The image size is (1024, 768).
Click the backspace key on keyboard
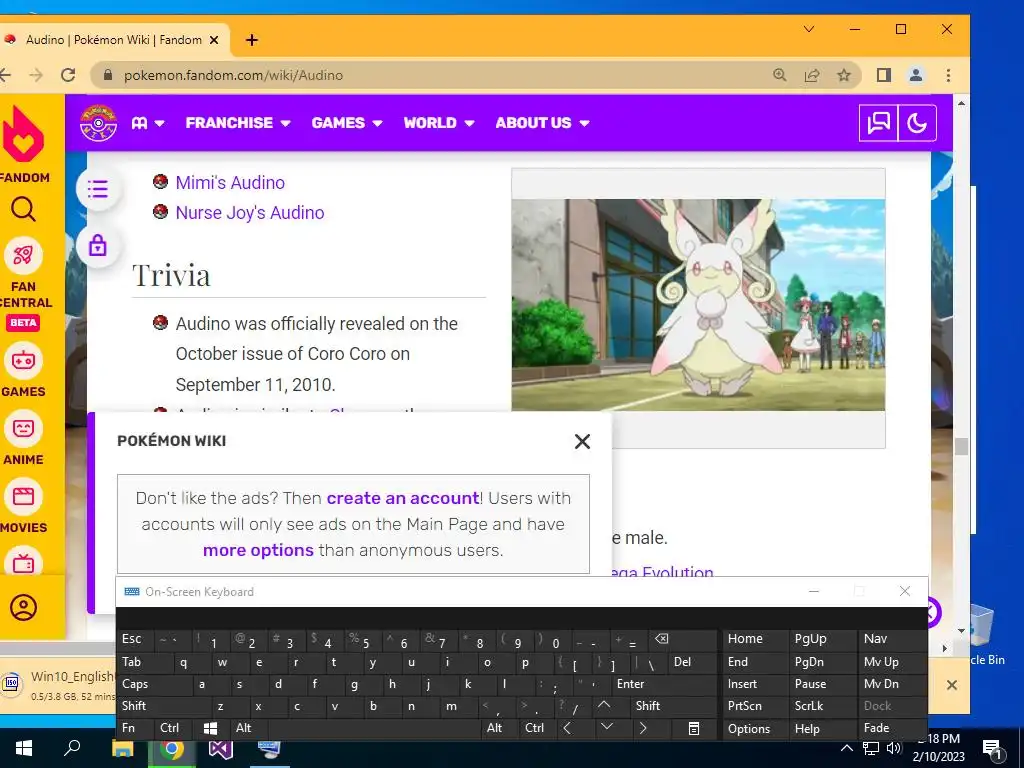tap(682, 639)
